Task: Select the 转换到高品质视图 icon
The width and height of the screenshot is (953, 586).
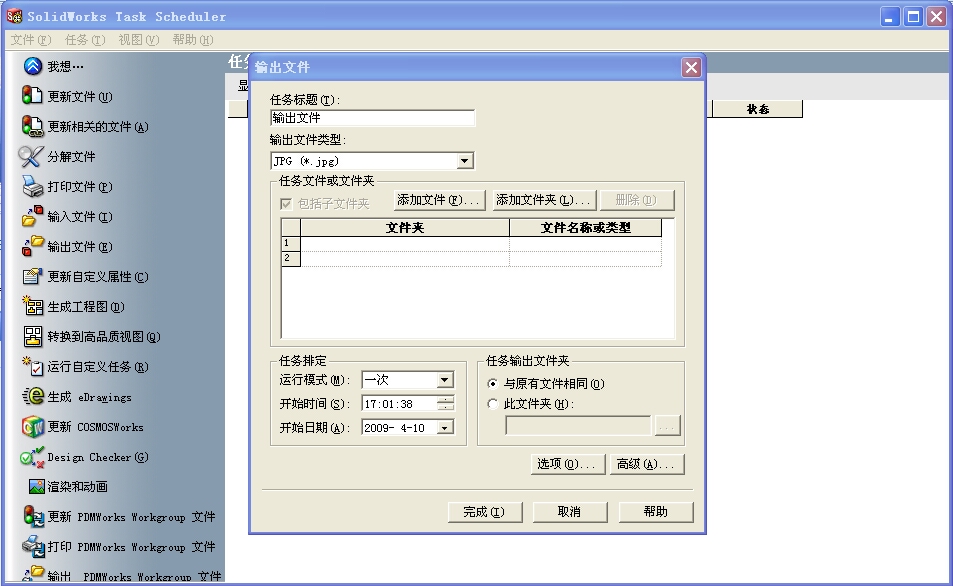Action: (33, 336)
